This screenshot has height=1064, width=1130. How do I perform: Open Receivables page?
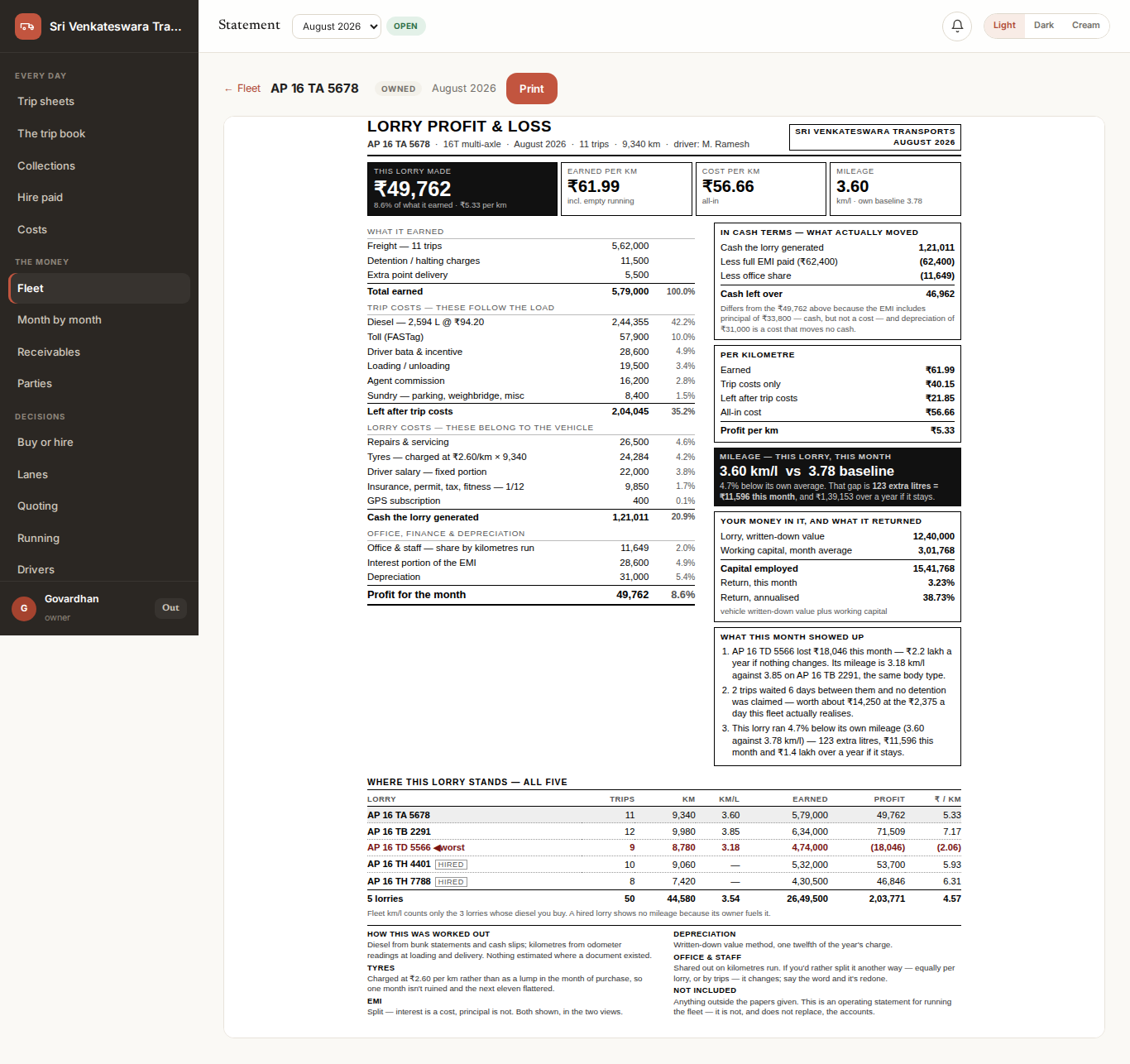point(99,352)
